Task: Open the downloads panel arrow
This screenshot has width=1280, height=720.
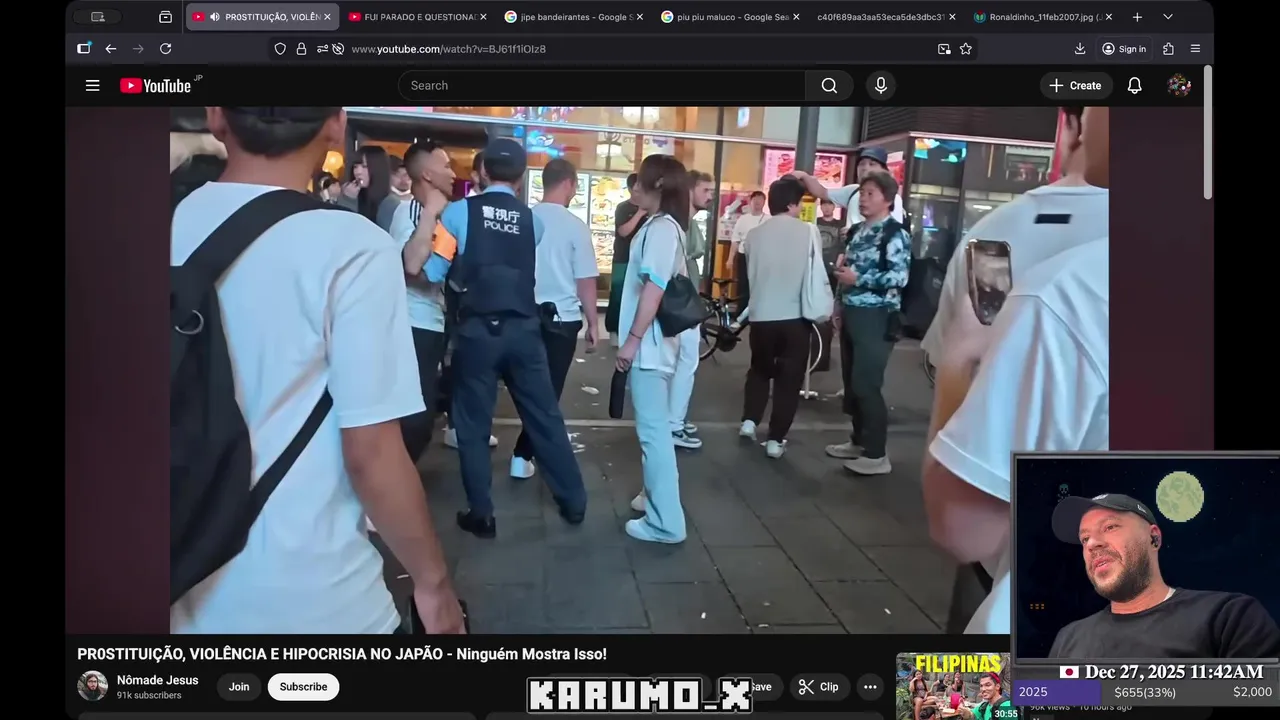Action: pyautogui.click(x=1080, y=49)
